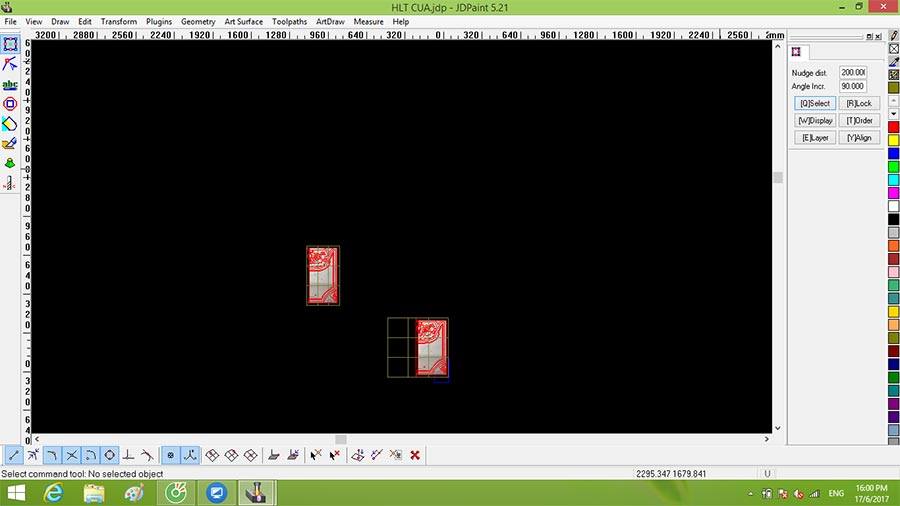The height and width of the screenshot is (506, 900).
Task: Click the midpoint snap star icon
Action: point(33,456)
